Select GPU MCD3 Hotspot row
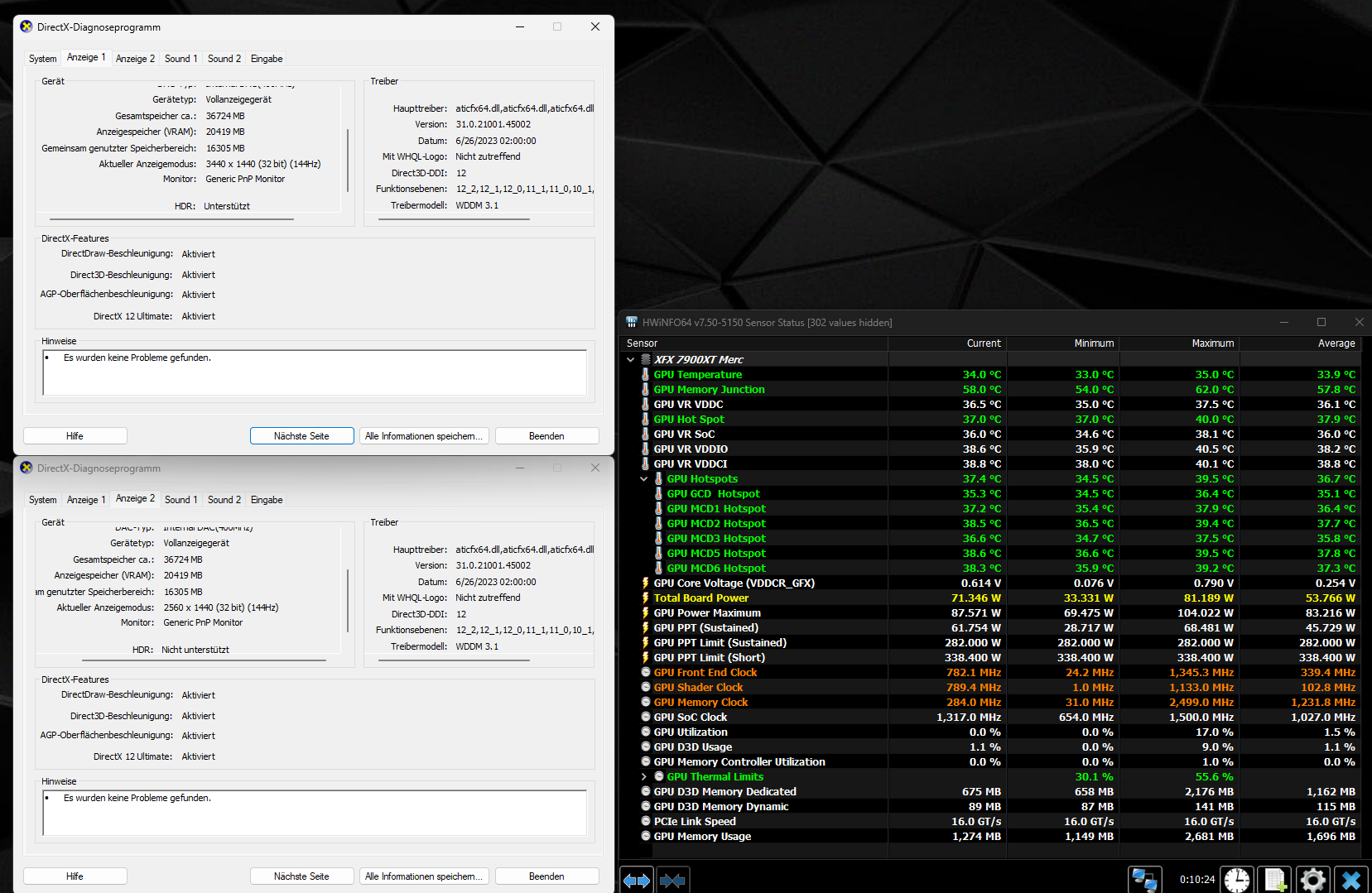This screenshot has width=1372, height=893. pos(990,538)
